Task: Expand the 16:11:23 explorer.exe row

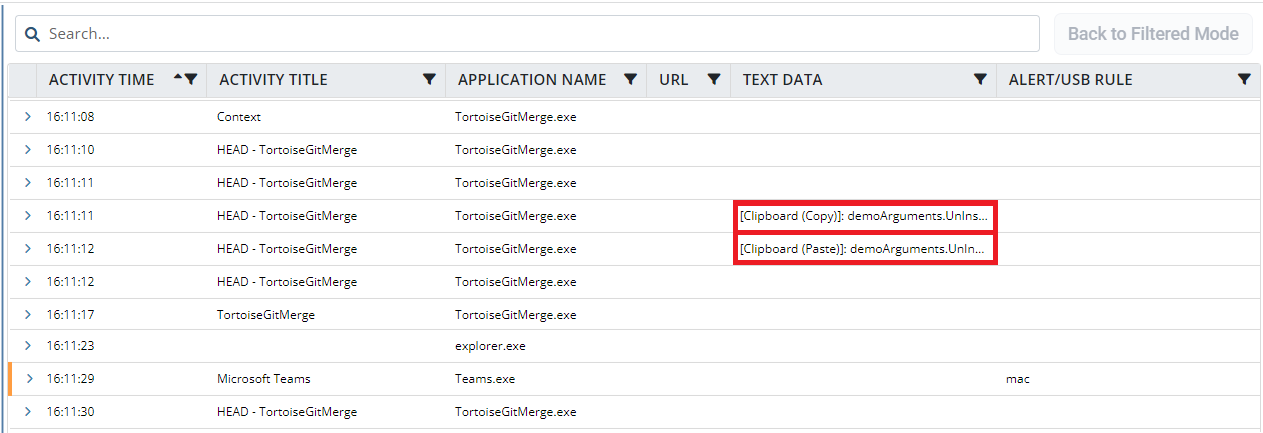Action: (28, 346)
